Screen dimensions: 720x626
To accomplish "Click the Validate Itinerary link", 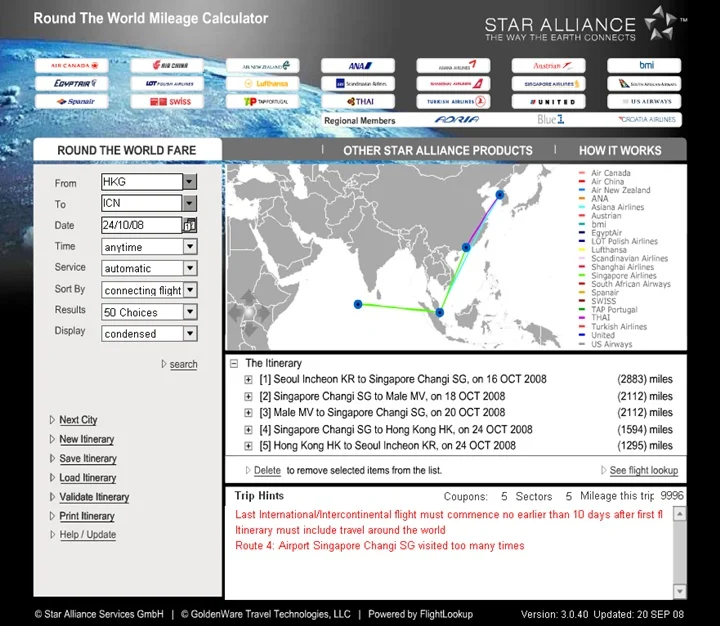I will (94, 497).
